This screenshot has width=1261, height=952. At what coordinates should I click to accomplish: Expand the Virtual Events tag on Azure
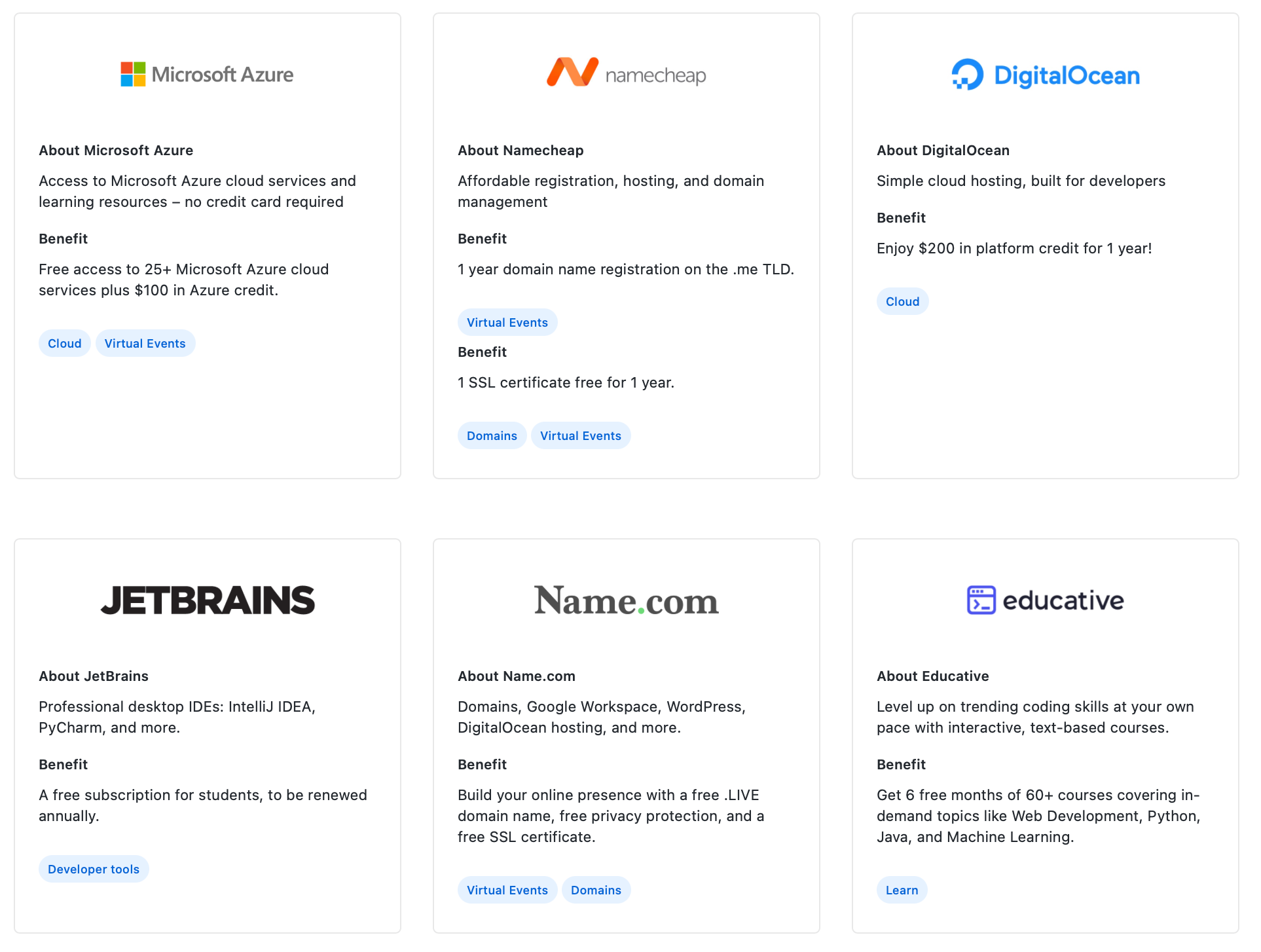144,343
